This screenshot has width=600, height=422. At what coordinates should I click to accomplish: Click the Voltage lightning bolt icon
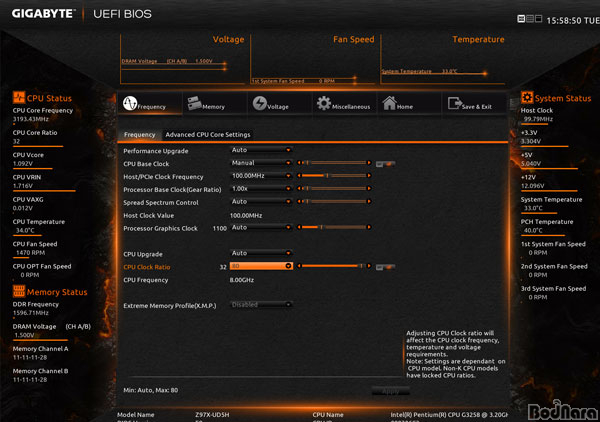click(260, 103)
